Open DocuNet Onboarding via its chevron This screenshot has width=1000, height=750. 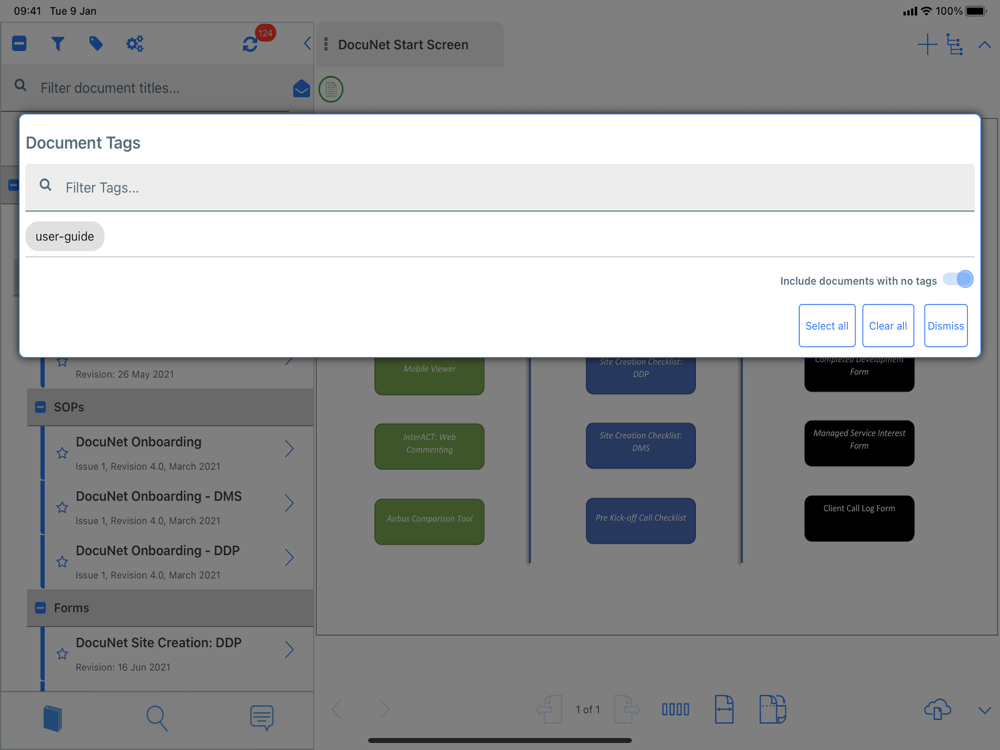tap(290, 449)
